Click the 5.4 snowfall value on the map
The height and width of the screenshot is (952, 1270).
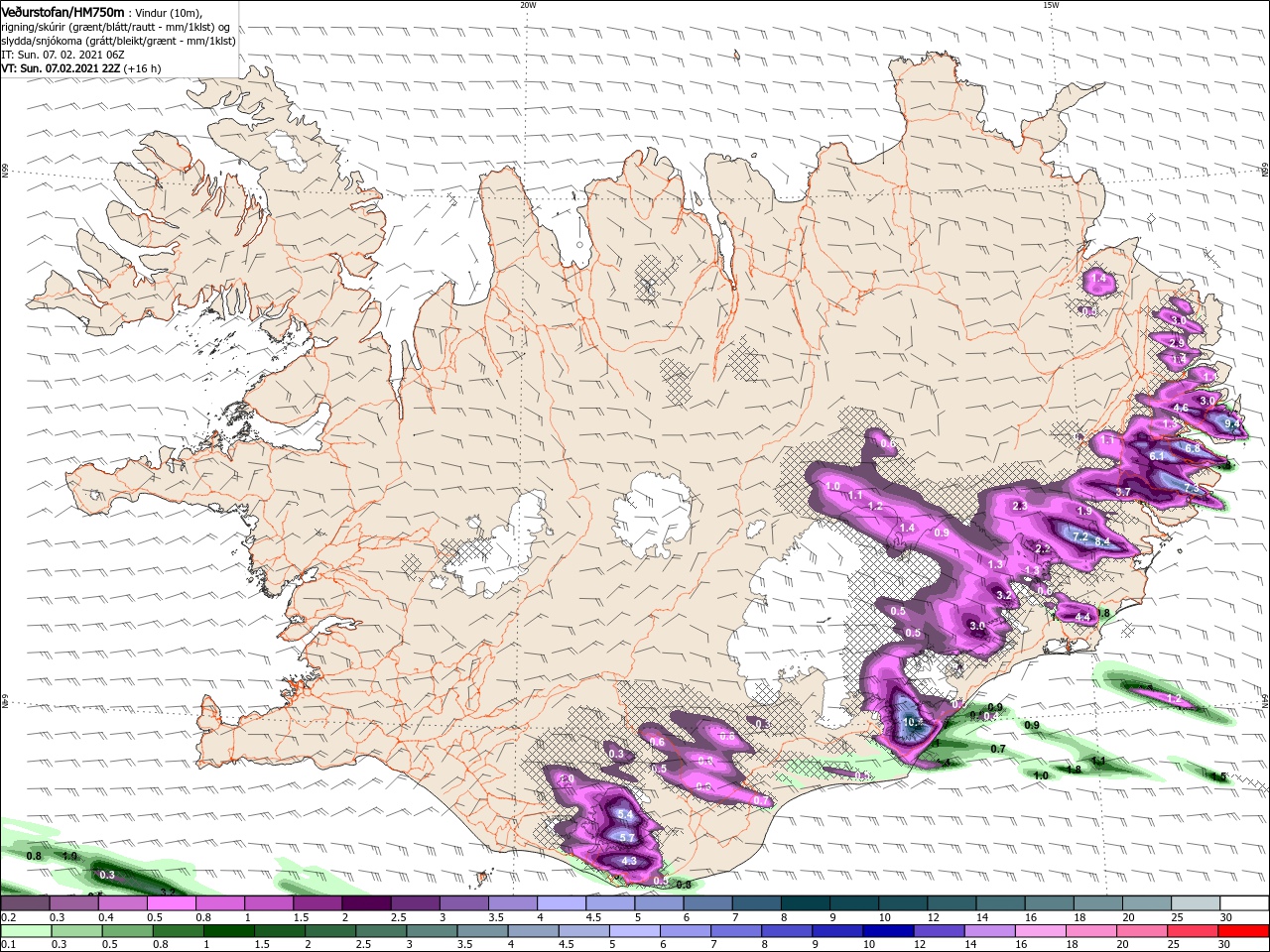[x=625, y=814]
